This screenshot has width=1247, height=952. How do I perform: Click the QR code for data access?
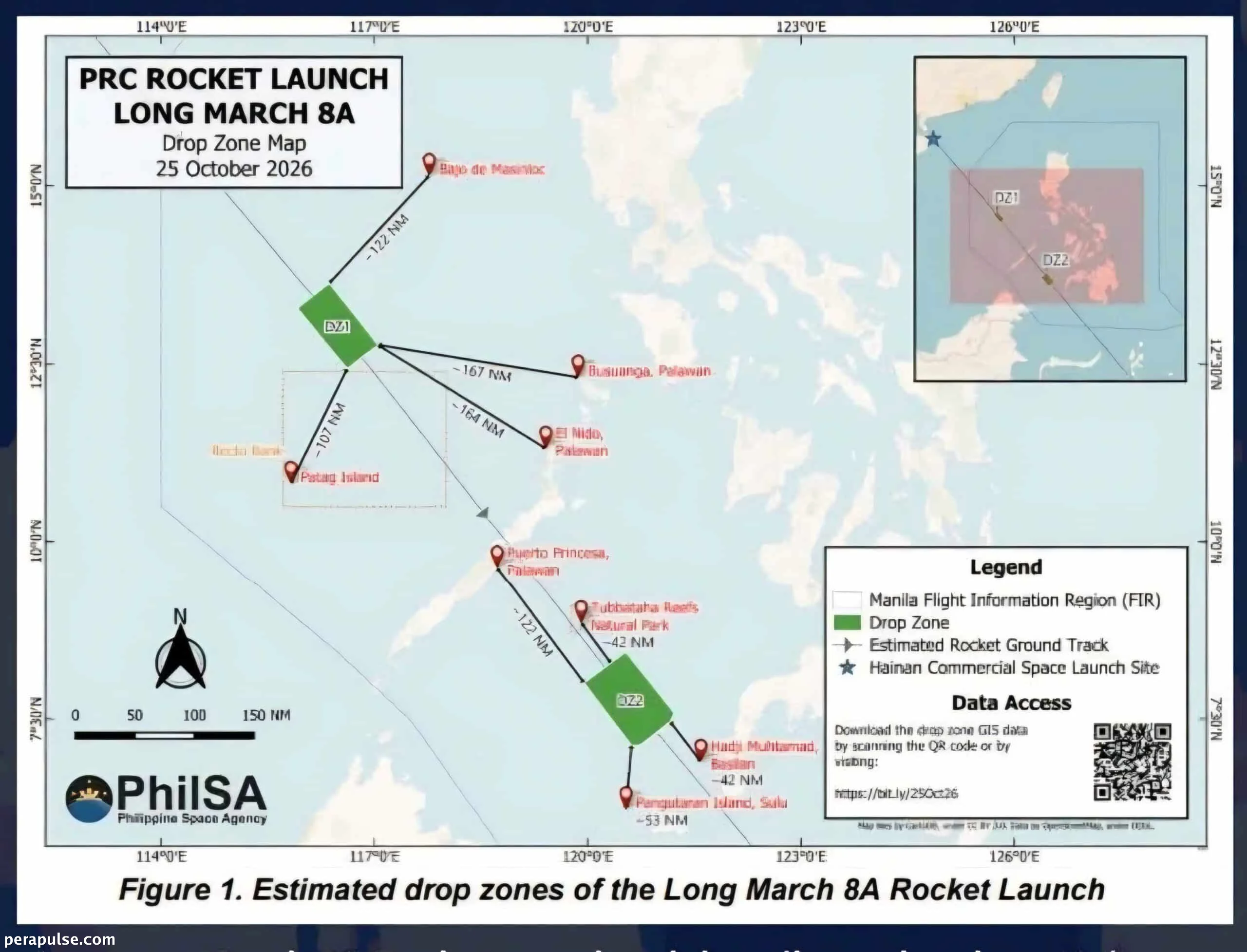point(1132,762)
